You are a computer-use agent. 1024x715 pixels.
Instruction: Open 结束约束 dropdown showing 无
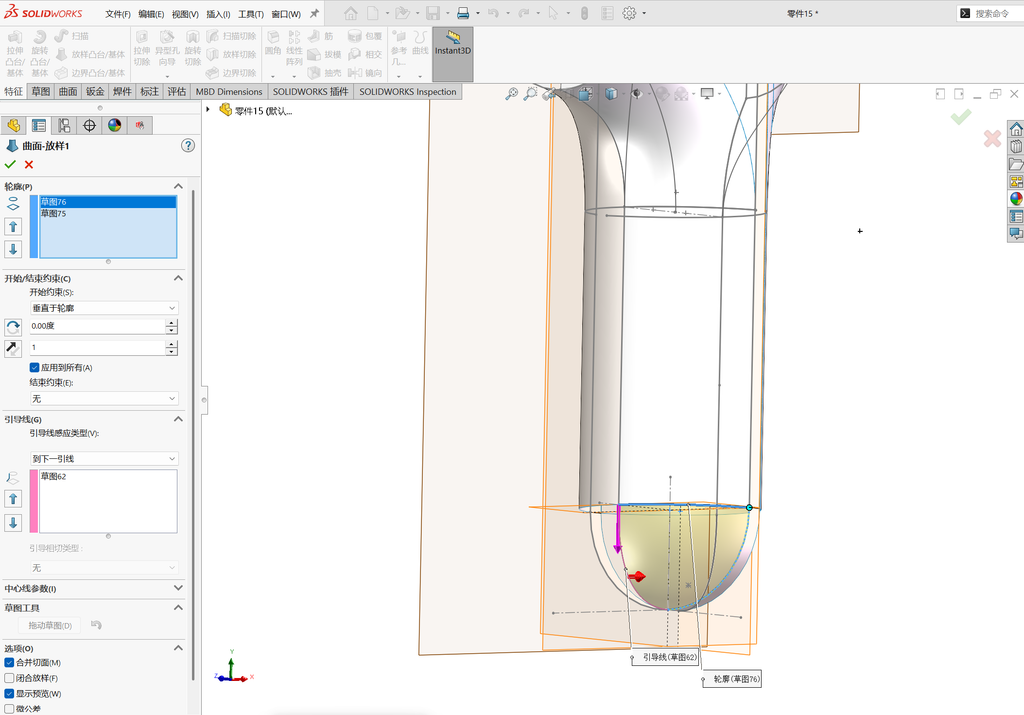(x=104, y=398)
